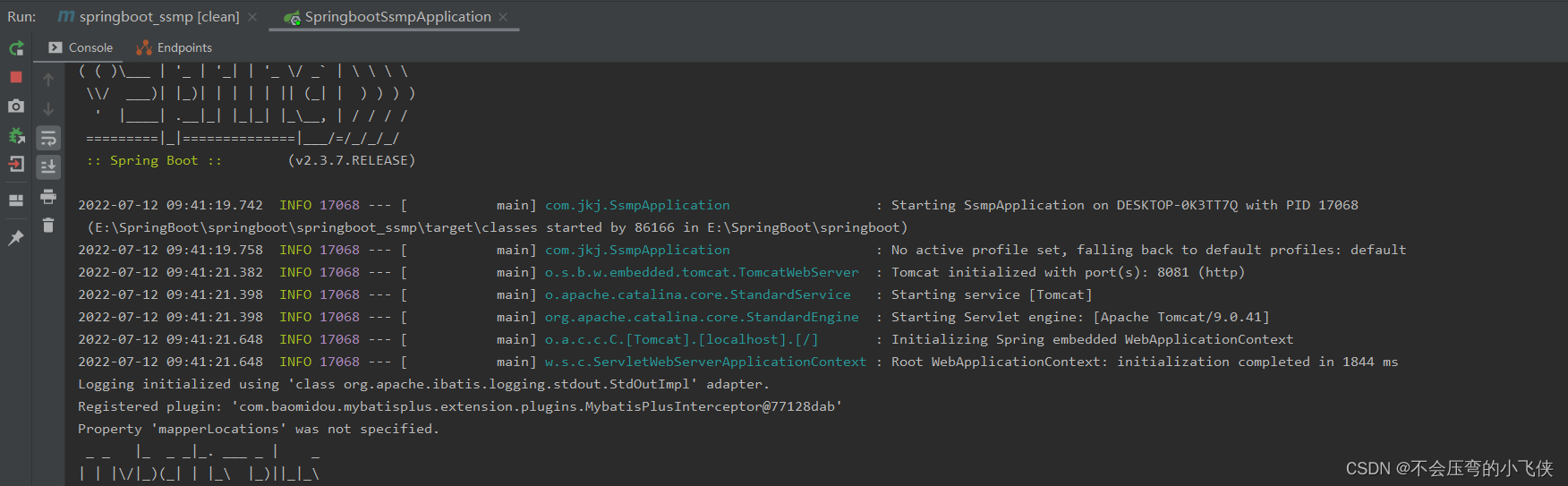Click the red exit icon
The height and width of the screenshot is (486, 1568).
[16, 164]
